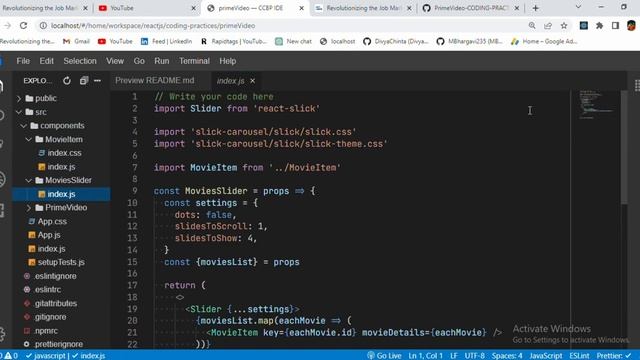Close the primeVideo CCBP IDE browser tab
Viewport: 640px width, 360px height.
click(x=301, y=8)
